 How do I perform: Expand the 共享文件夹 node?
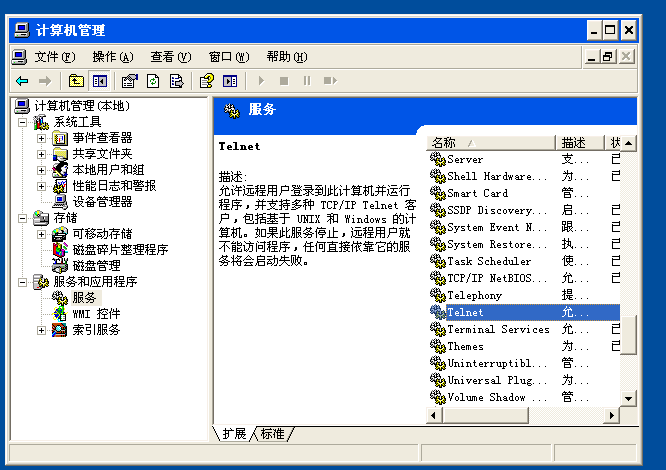click(41, 154)
